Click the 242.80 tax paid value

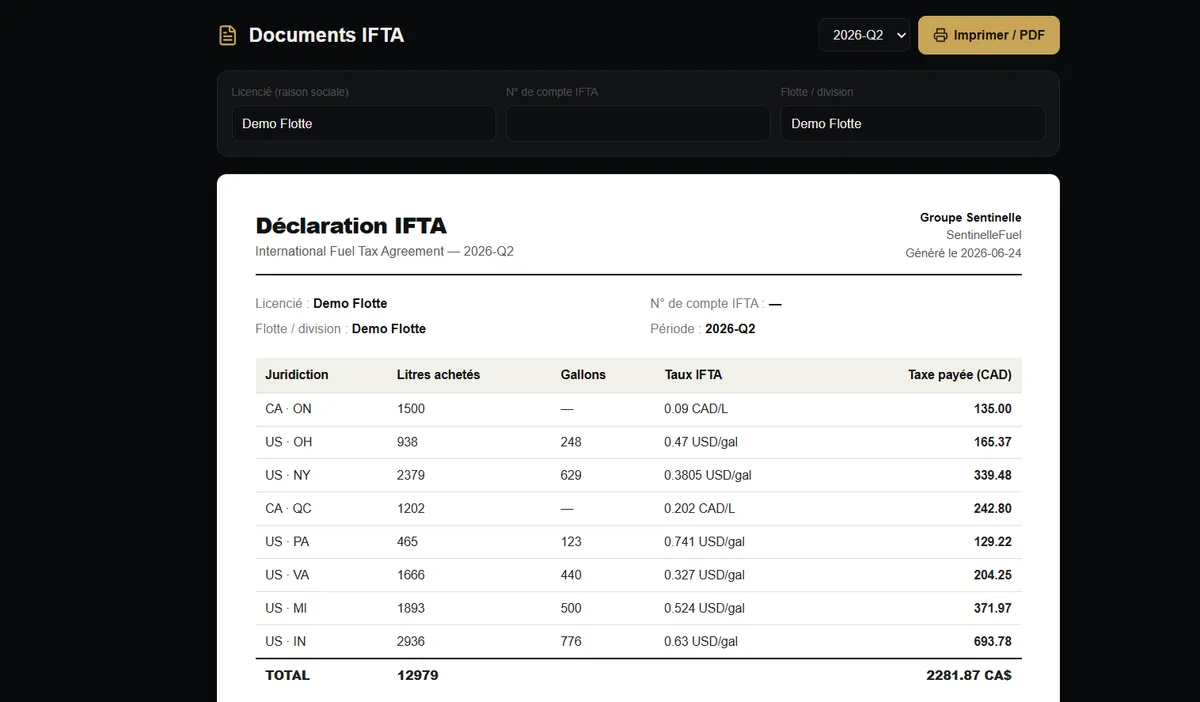[x=993, y=508]
